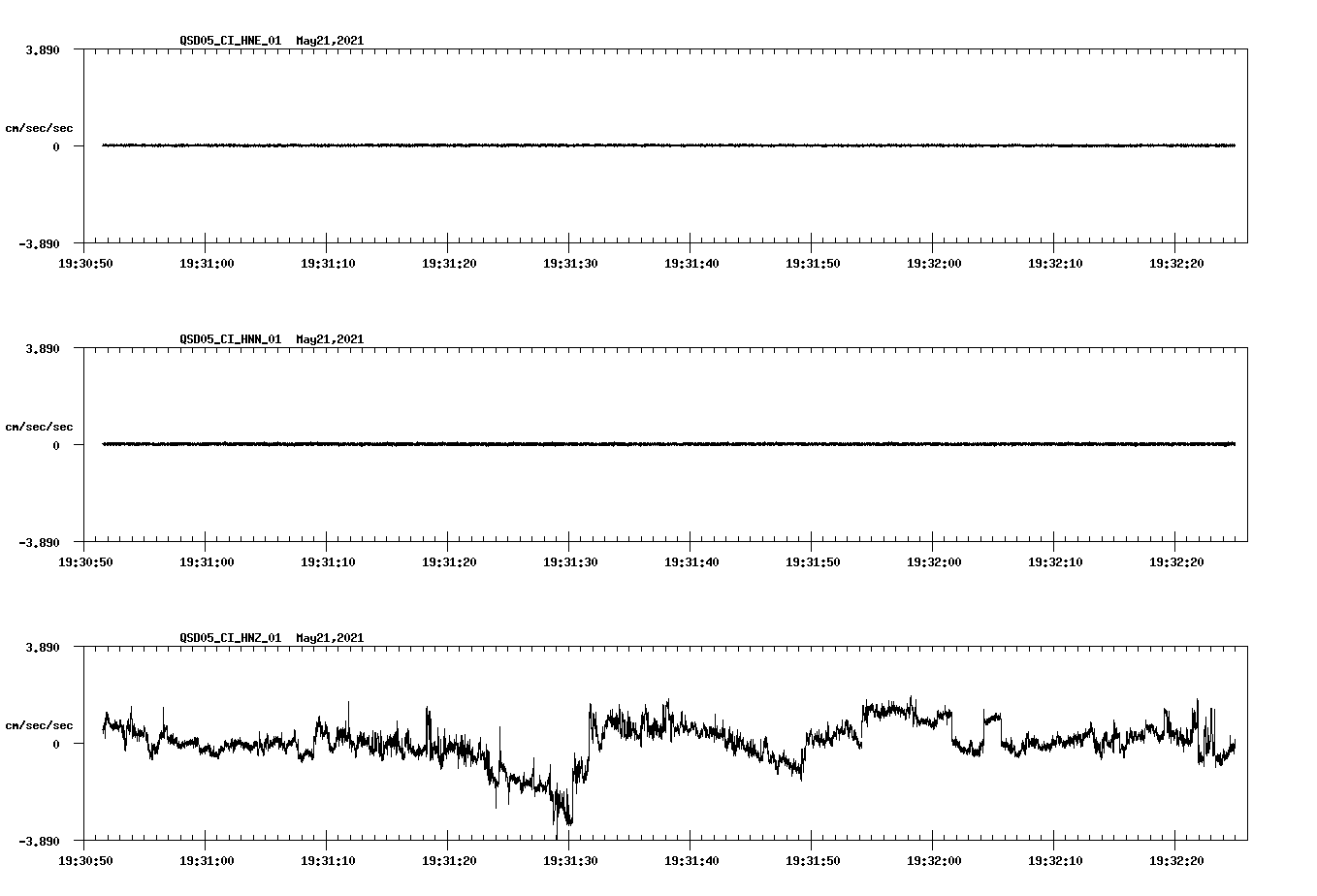Image resolution: width=1317 pixels, height=896 pixels.
Task: Click the 19:32:20 tick label on the middle plot
Action: 1178,560
